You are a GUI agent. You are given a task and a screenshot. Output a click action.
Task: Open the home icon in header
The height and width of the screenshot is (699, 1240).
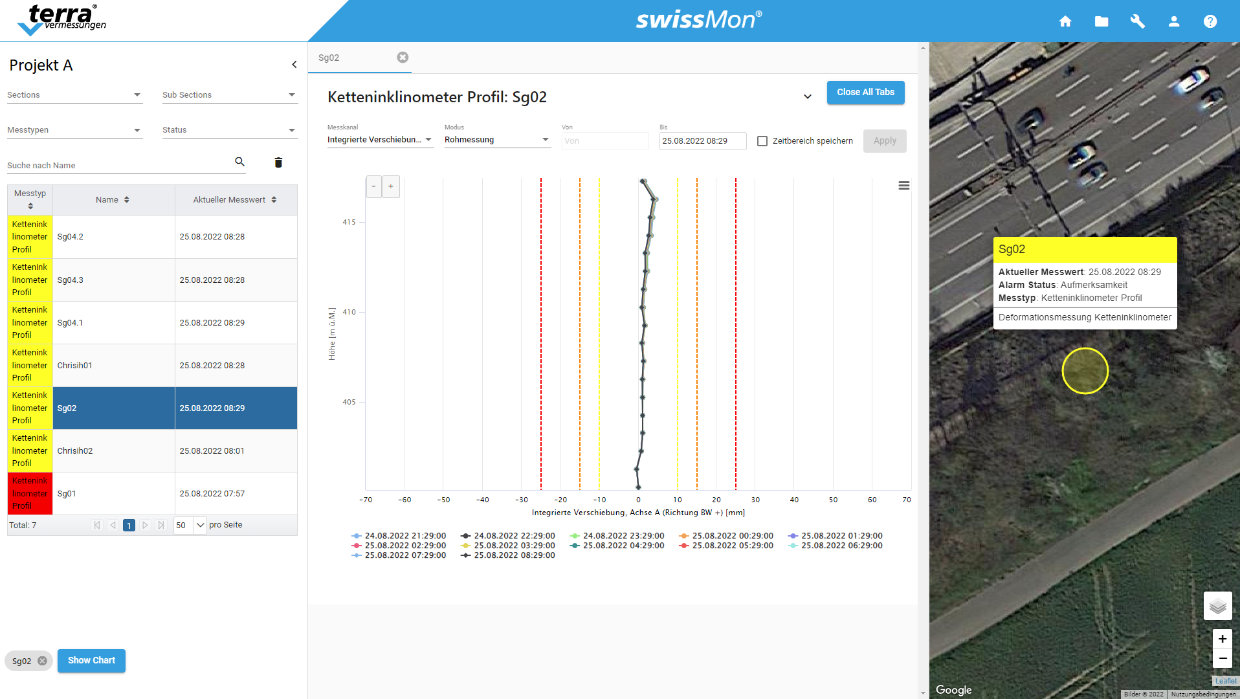[x=1065, y=21]
